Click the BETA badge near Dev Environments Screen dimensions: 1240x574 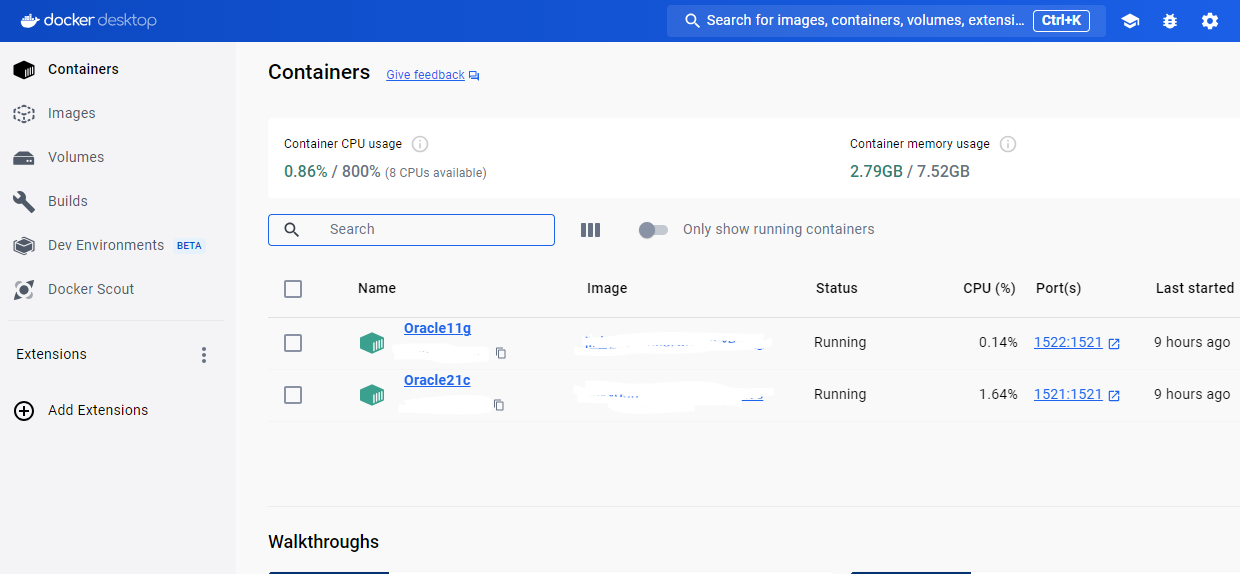(189, 246)
